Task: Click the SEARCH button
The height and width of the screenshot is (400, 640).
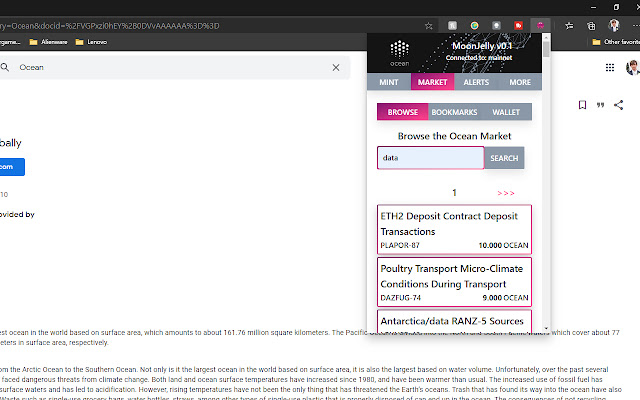Action: pos(504,158)
